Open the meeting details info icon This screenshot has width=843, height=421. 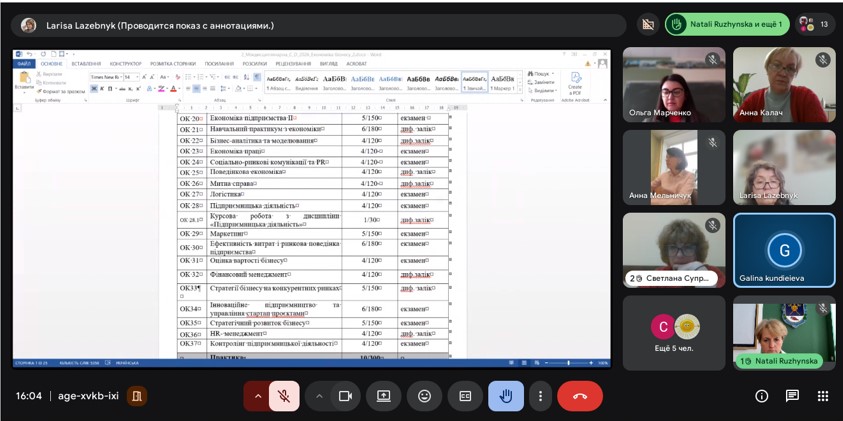(762, 396)
